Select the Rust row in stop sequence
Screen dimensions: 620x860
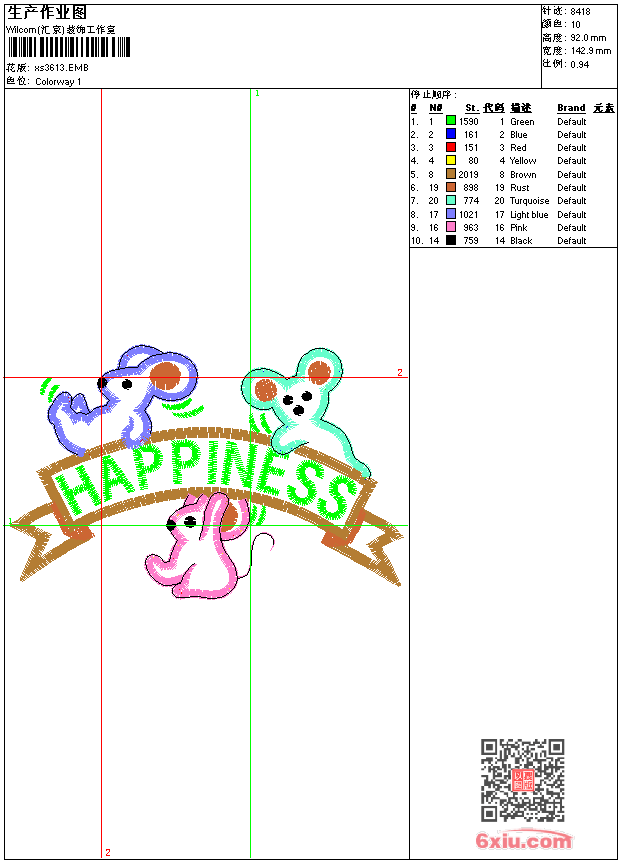tap(520, 187)
